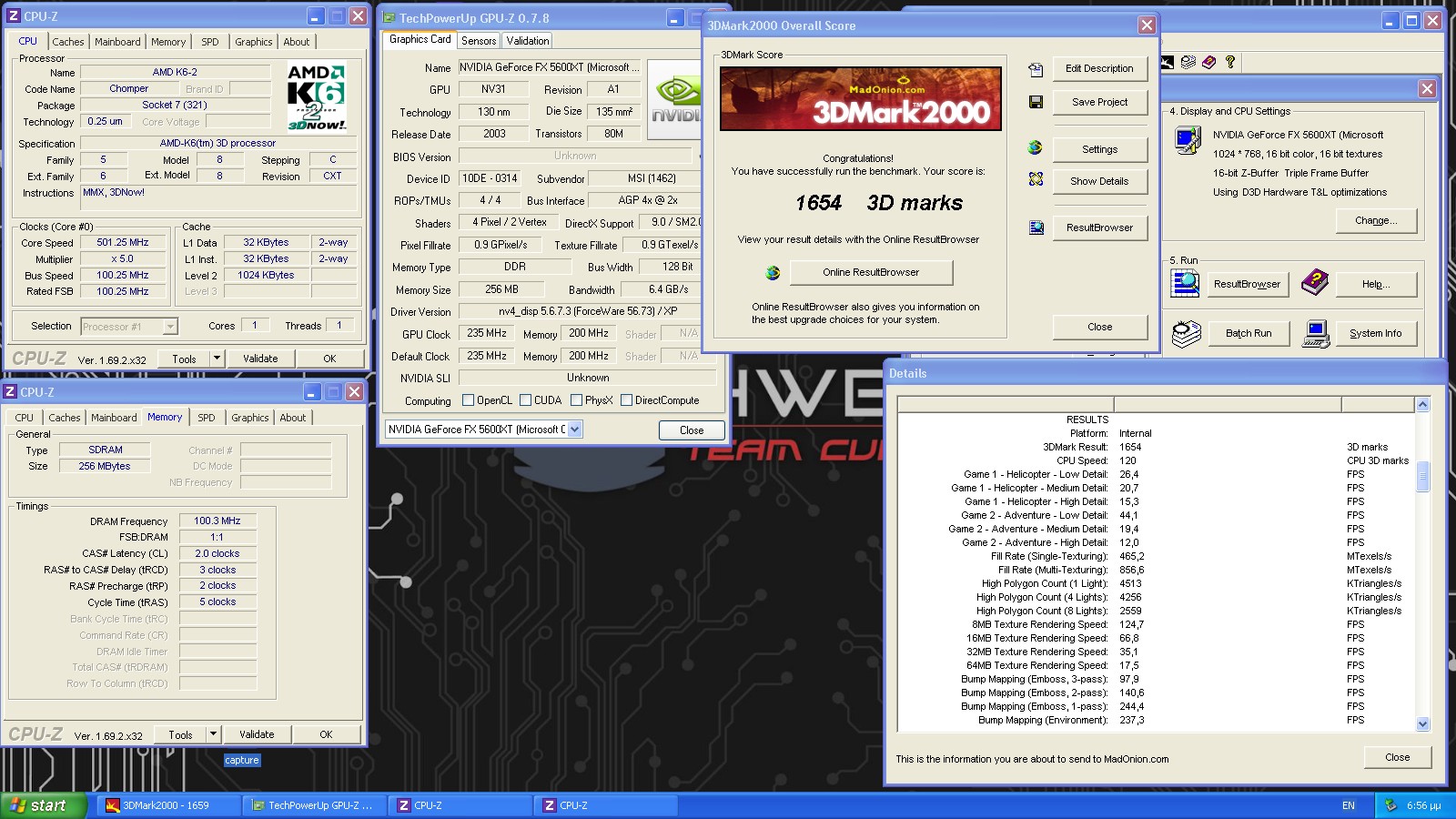This screenshot has width=1456, height=819.
Task: Click the CPU-Z title bar icon of upper window
Action: pos(14,15)
